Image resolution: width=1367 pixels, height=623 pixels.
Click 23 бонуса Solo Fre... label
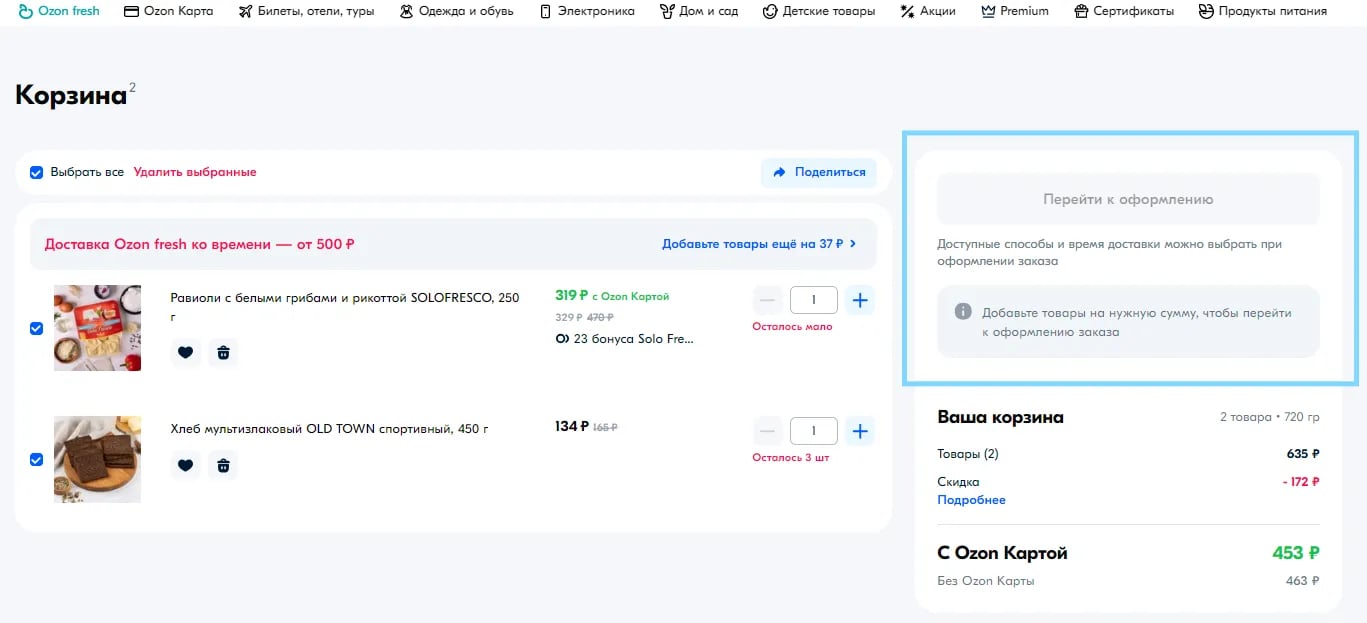point(624,339)
